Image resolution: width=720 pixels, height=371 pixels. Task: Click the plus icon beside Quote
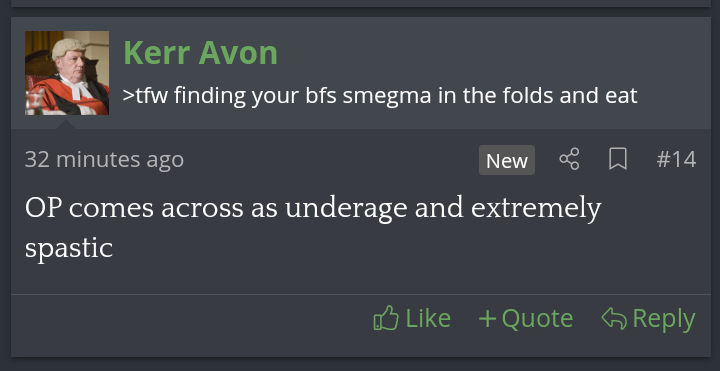coord(487,319)
